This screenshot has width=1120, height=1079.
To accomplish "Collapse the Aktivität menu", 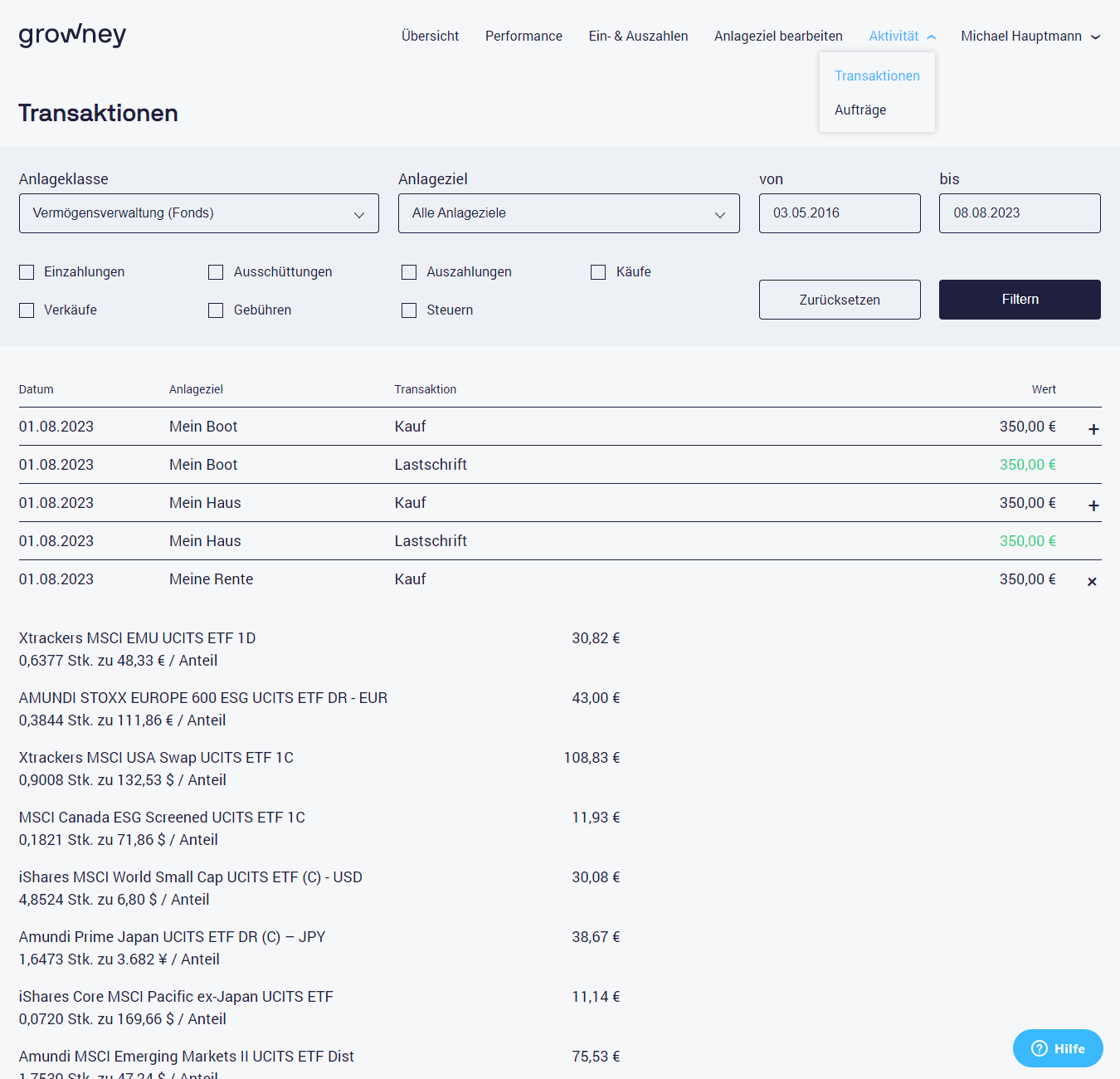I will point(902,37).
